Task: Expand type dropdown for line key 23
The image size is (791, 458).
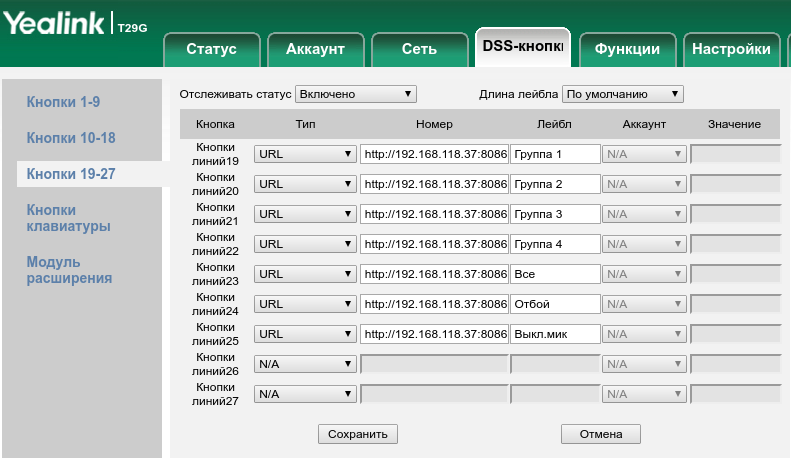Action: (305, 274)
